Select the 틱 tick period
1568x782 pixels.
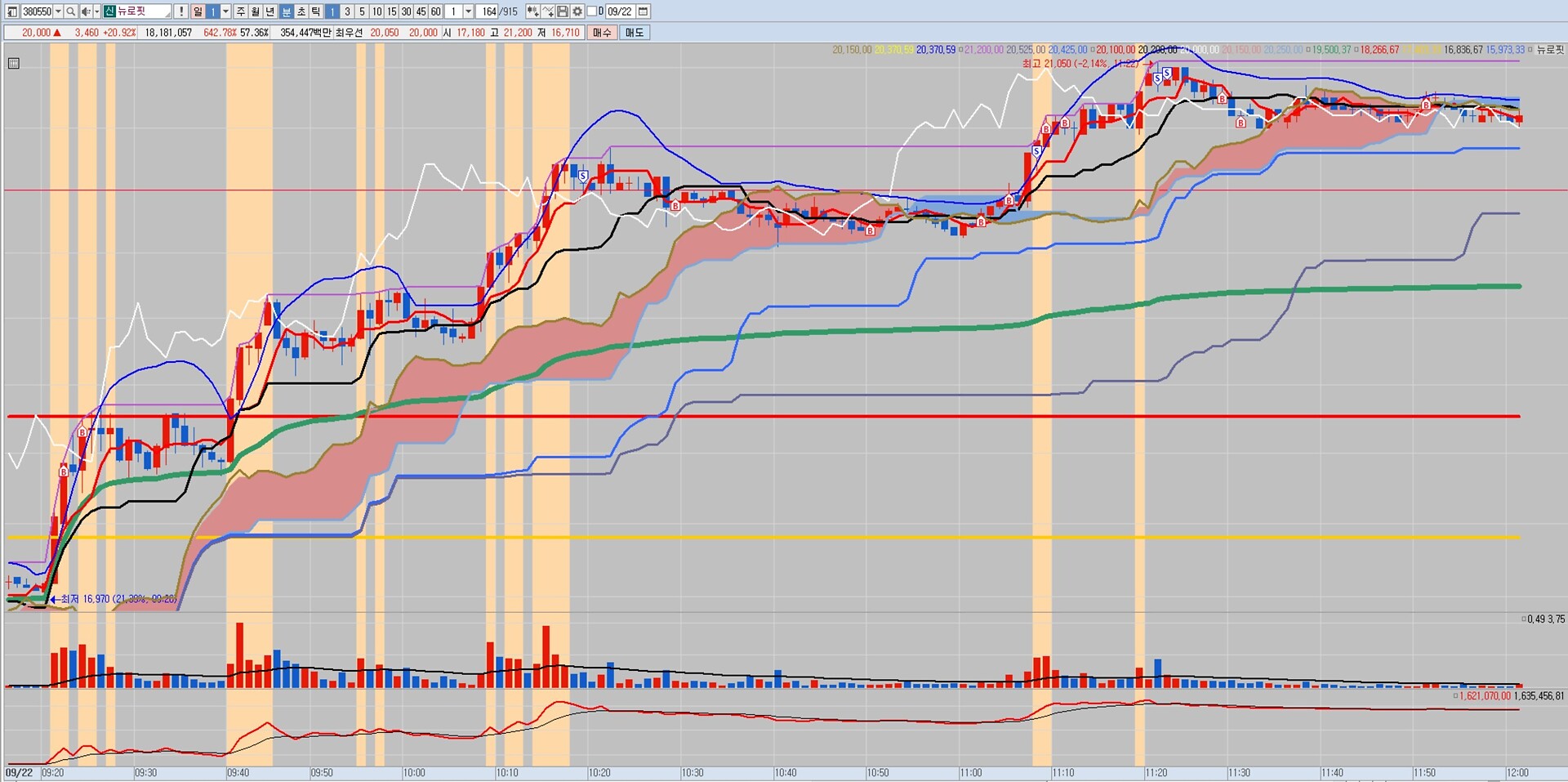(x=317, y=11)
